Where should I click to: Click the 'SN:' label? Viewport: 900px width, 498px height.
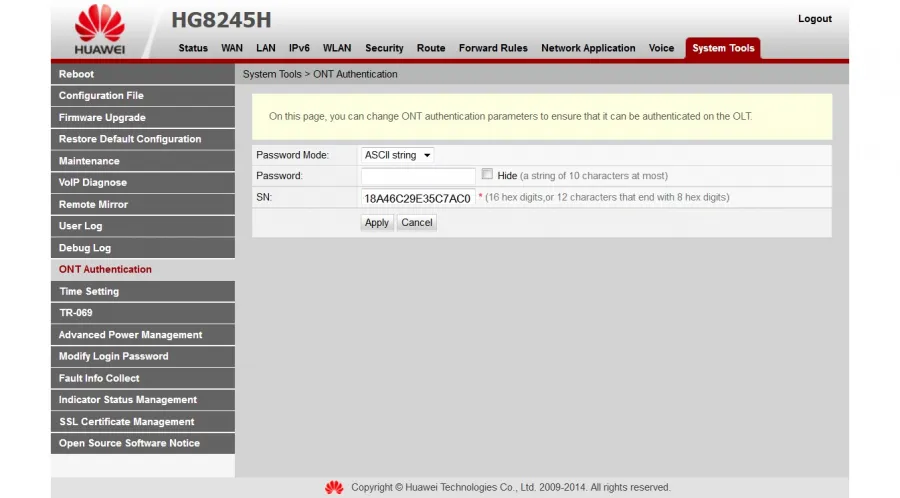[264, 197]
